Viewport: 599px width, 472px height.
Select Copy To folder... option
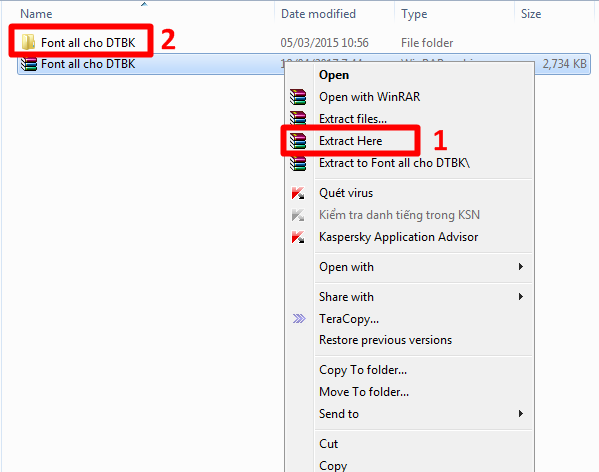pyautogui.click(x=363, y=370)
